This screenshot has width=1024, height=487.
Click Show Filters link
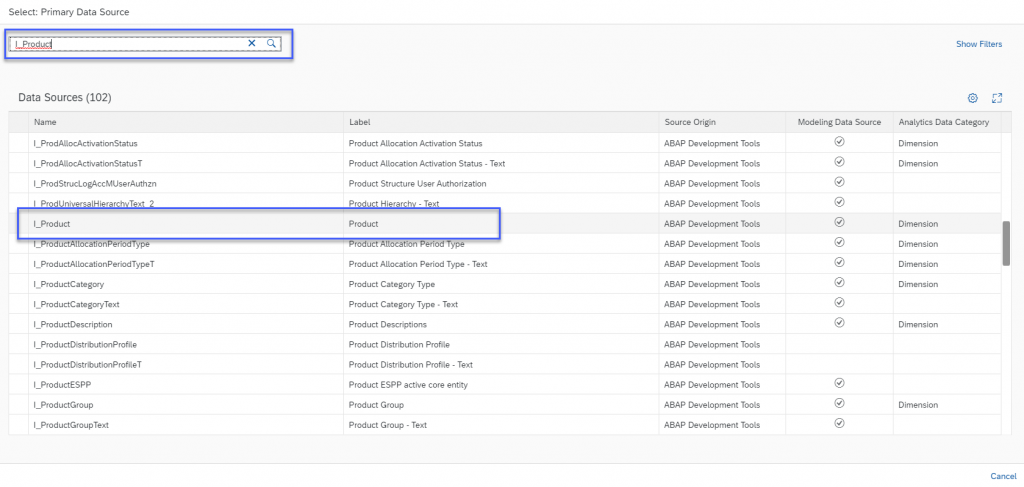[x=979, y=44]
